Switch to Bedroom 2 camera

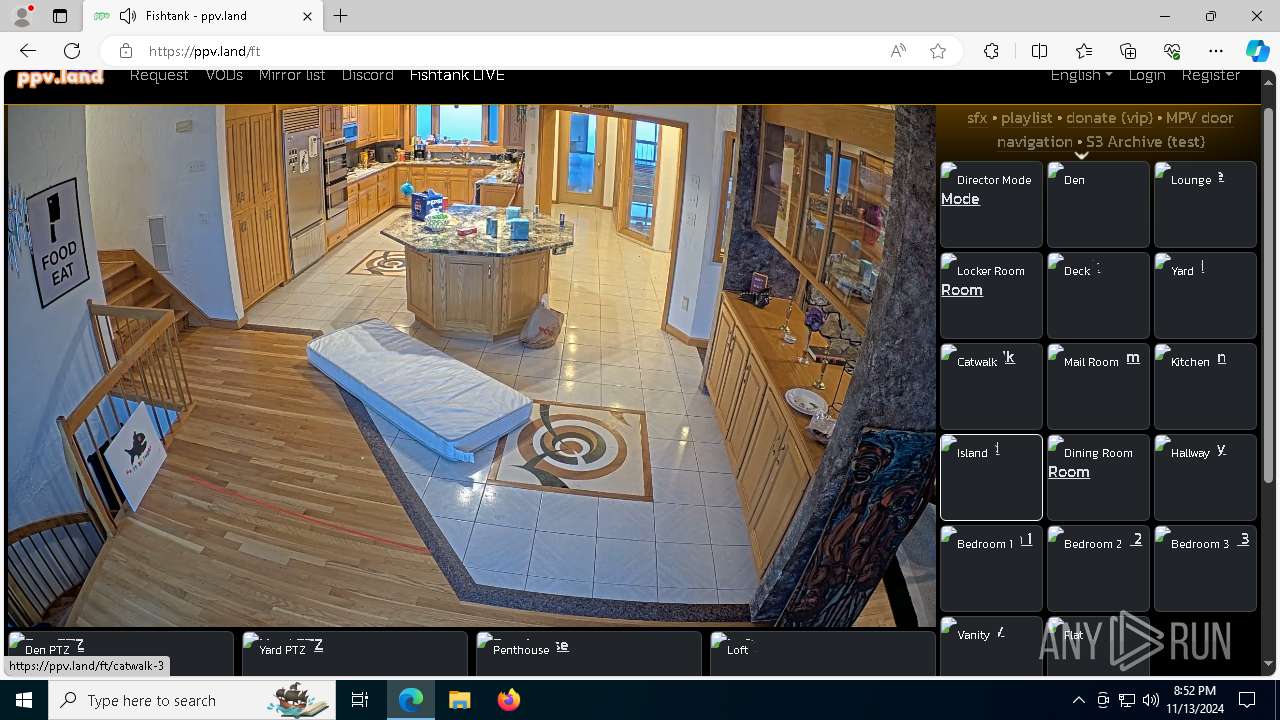tap(1098, 568)
